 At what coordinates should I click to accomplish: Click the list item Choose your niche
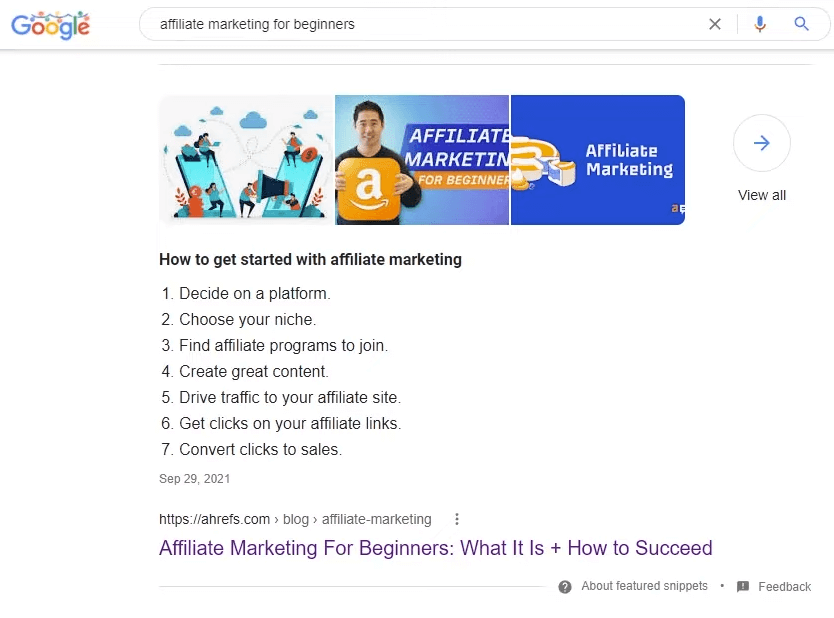click(239, 320)
